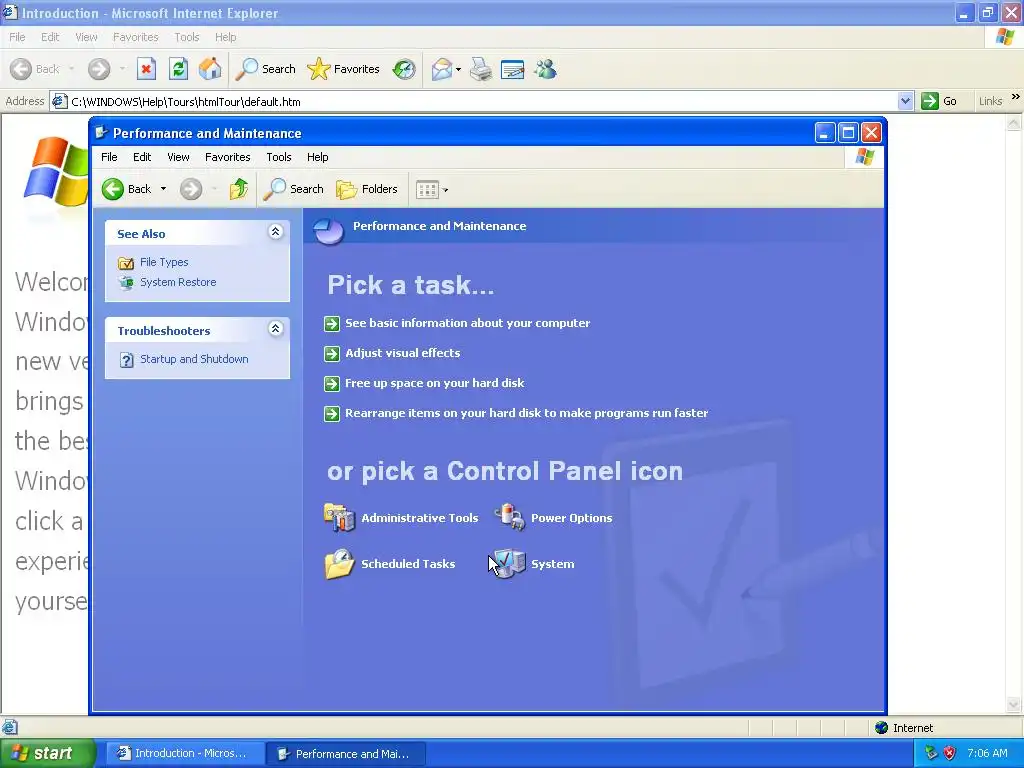Click the Adjust visual effects task link

[x=402, y=353]
